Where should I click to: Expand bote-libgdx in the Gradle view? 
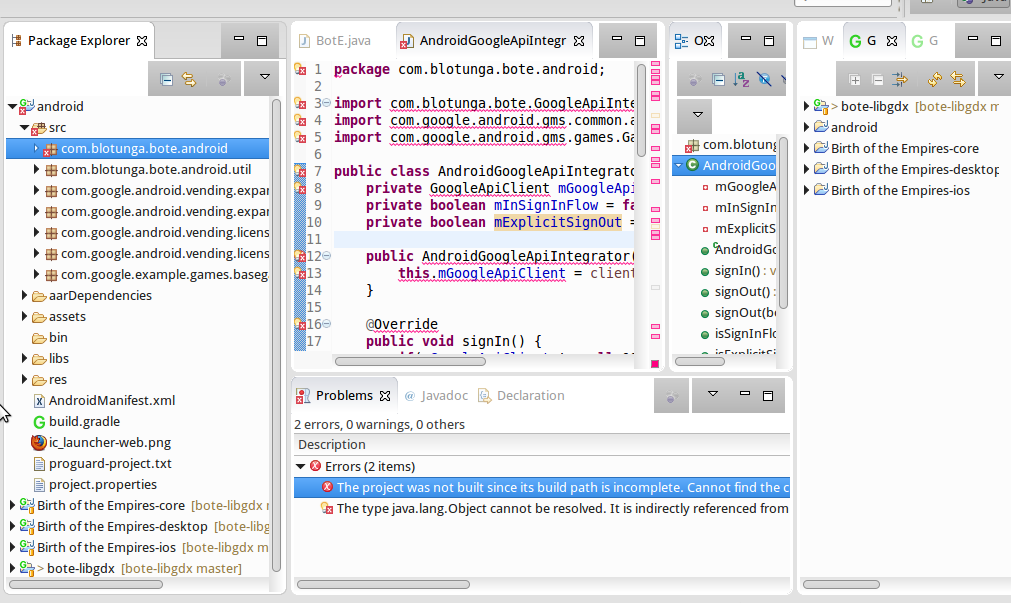point(806,106)
